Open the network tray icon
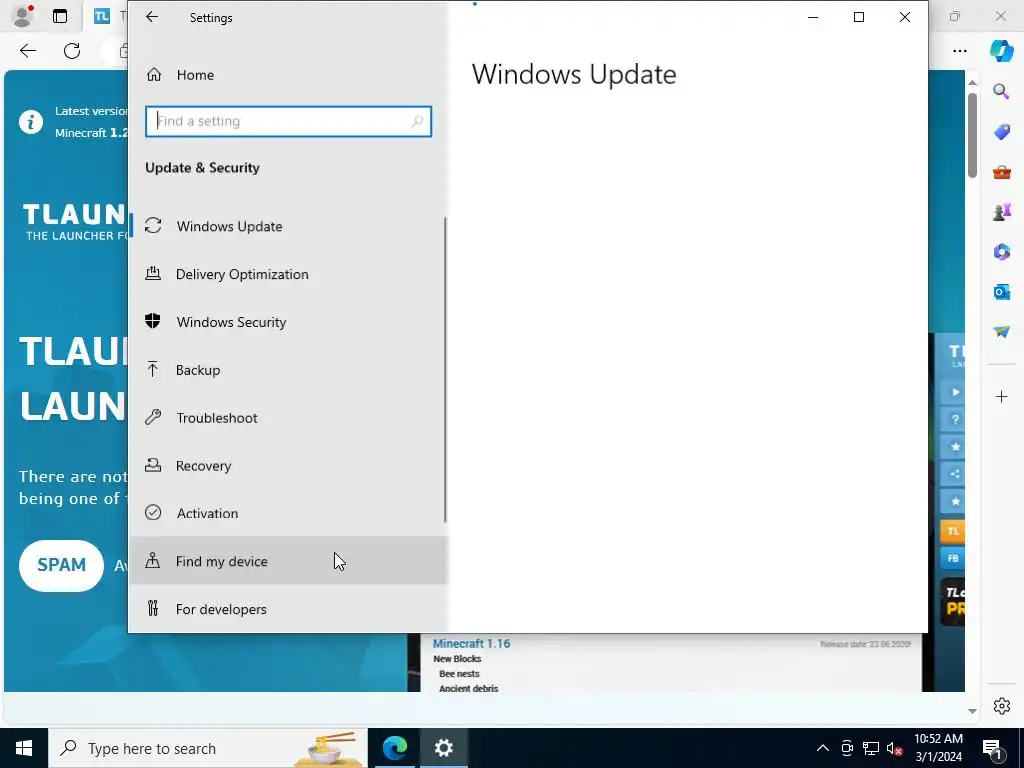1024x768 pixels. click(871, 748)
